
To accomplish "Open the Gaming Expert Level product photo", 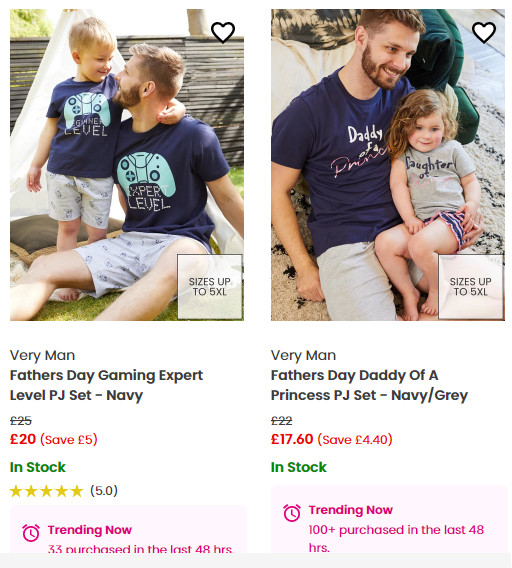I will (x=127, y=165).
